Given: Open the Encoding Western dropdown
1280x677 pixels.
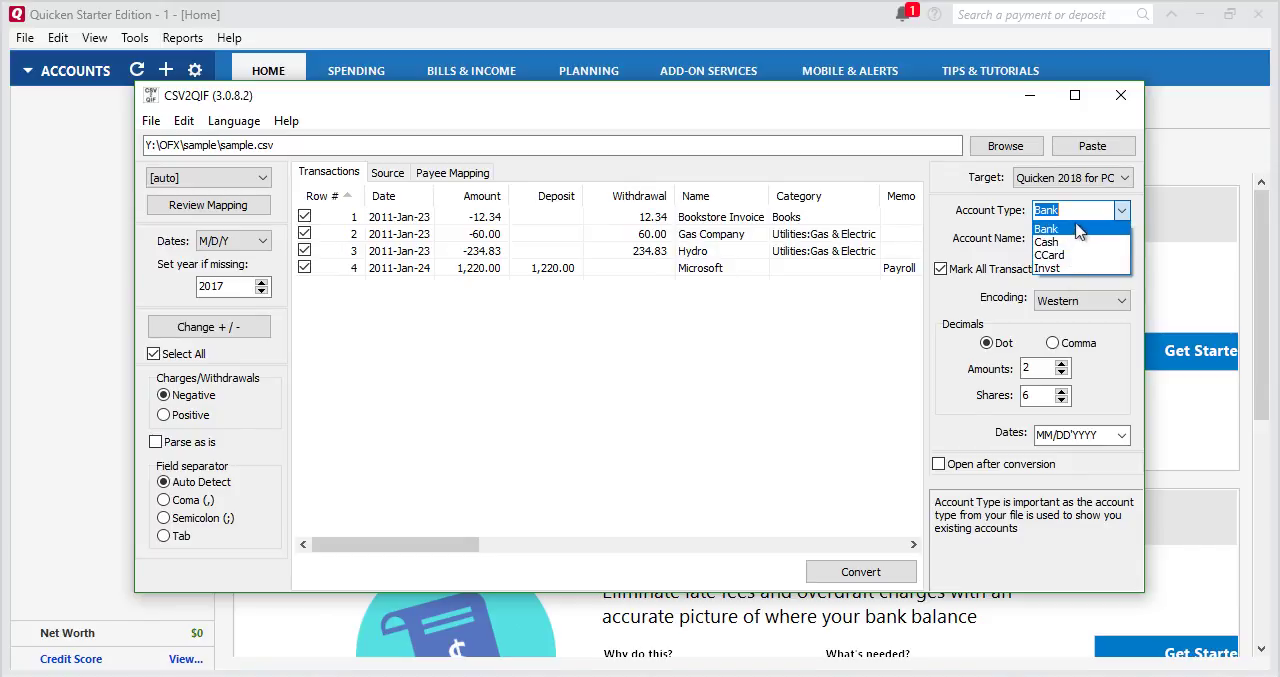Looking at the screenshot, I should point(1082,300).
